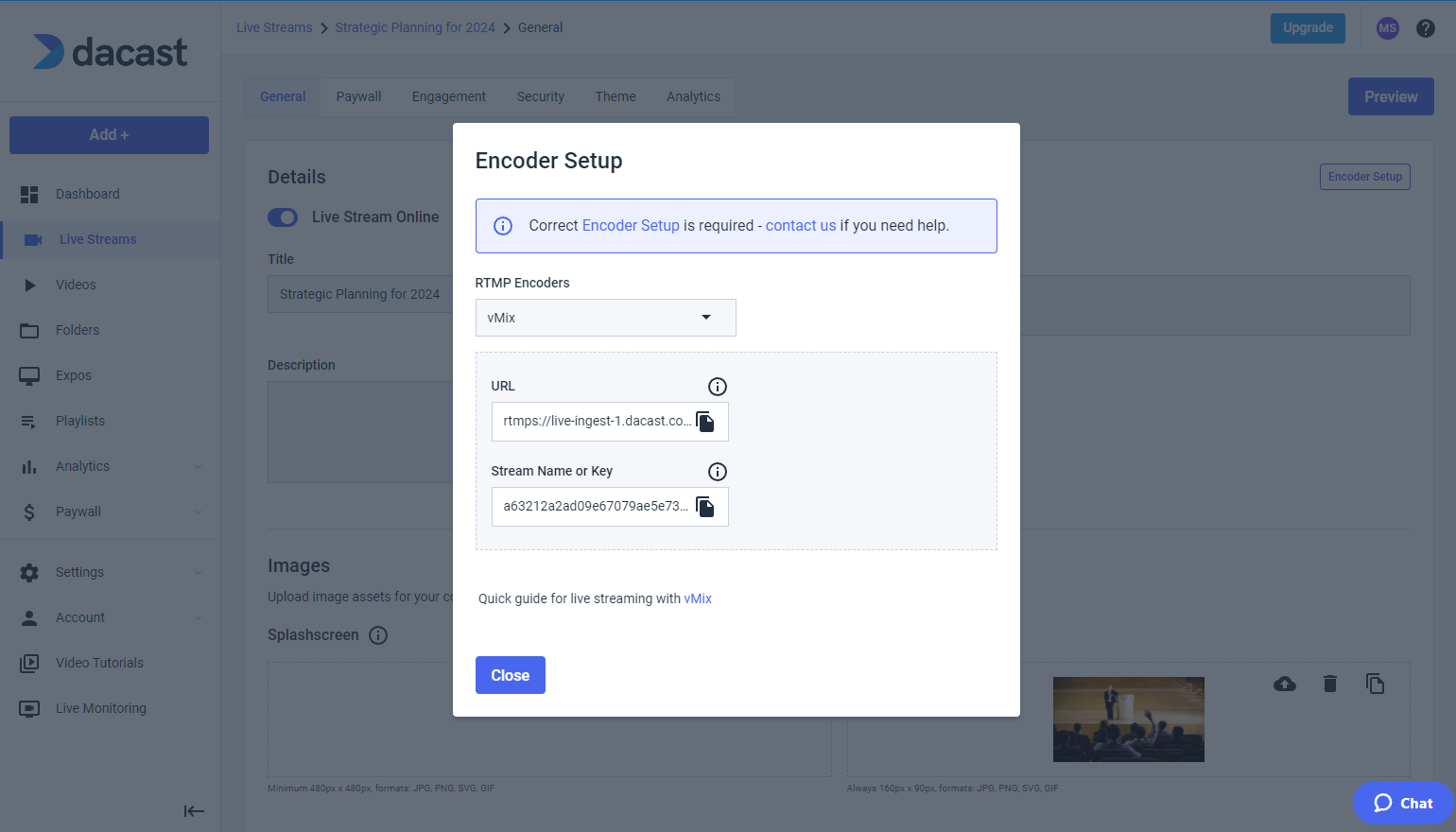Open the URL info tooltip icon

coord(717,386)
